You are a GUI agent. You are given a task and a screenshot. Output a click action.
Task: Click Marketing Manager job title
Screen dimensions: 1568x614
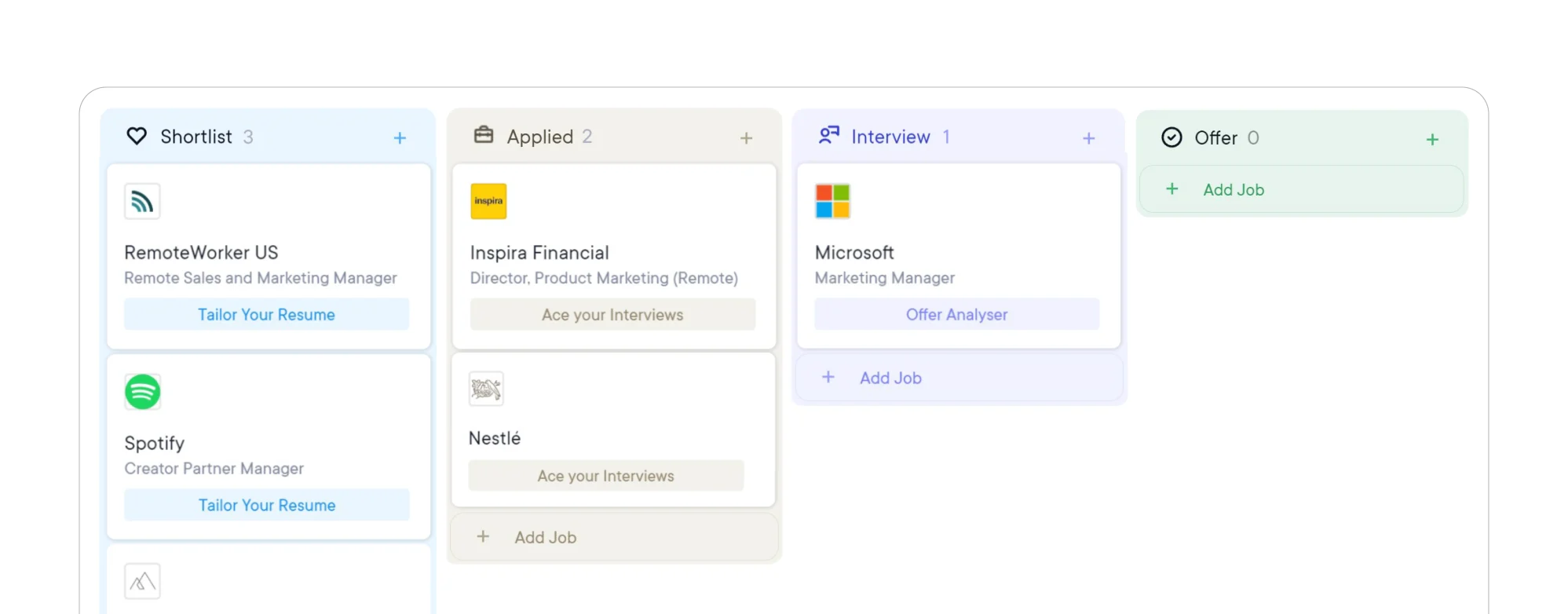(885, 278)
